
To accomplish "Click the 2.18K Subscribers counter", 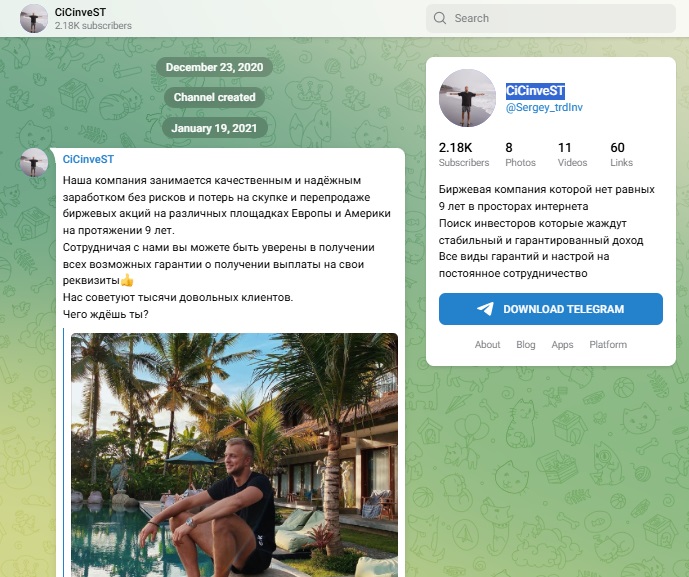I will click(x=464, y=154).
